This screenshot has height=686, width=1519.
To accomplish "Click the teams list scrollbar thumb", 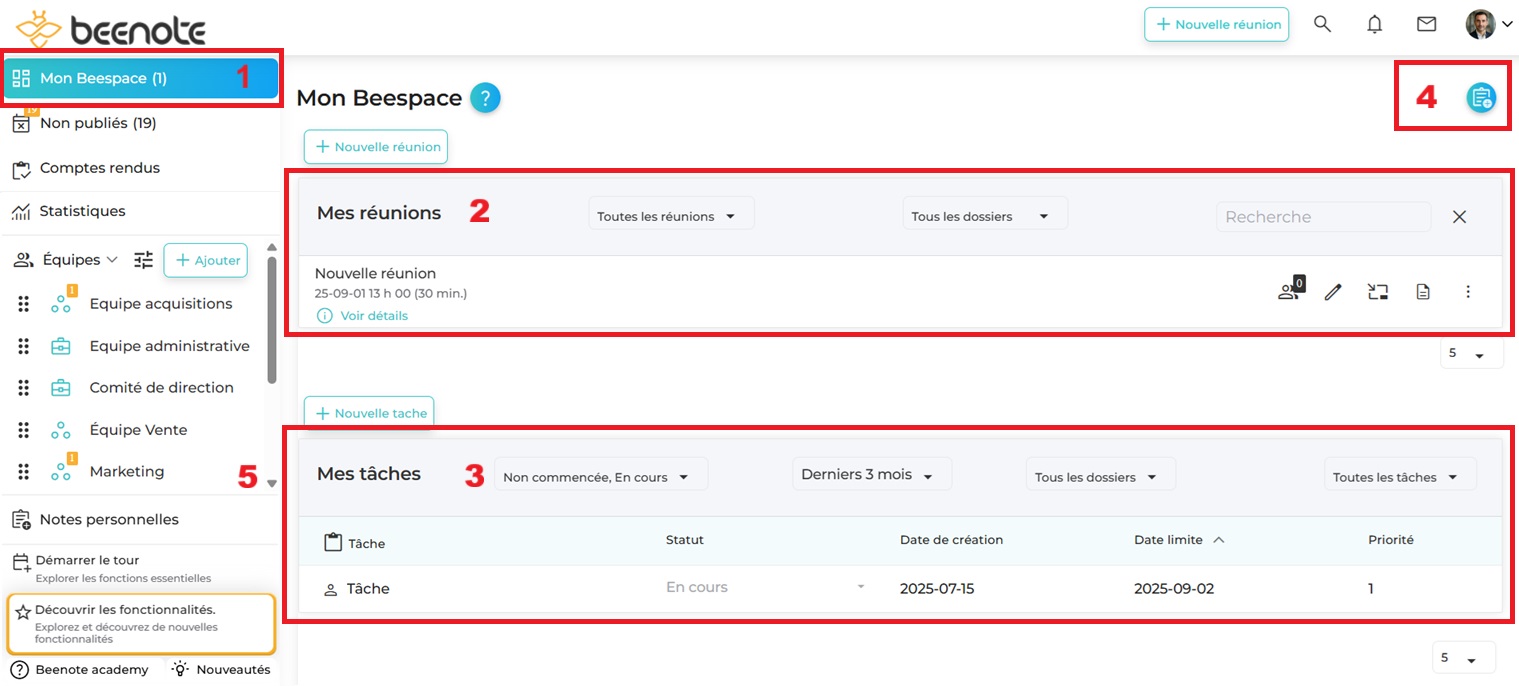I will [x=272, y=319].
